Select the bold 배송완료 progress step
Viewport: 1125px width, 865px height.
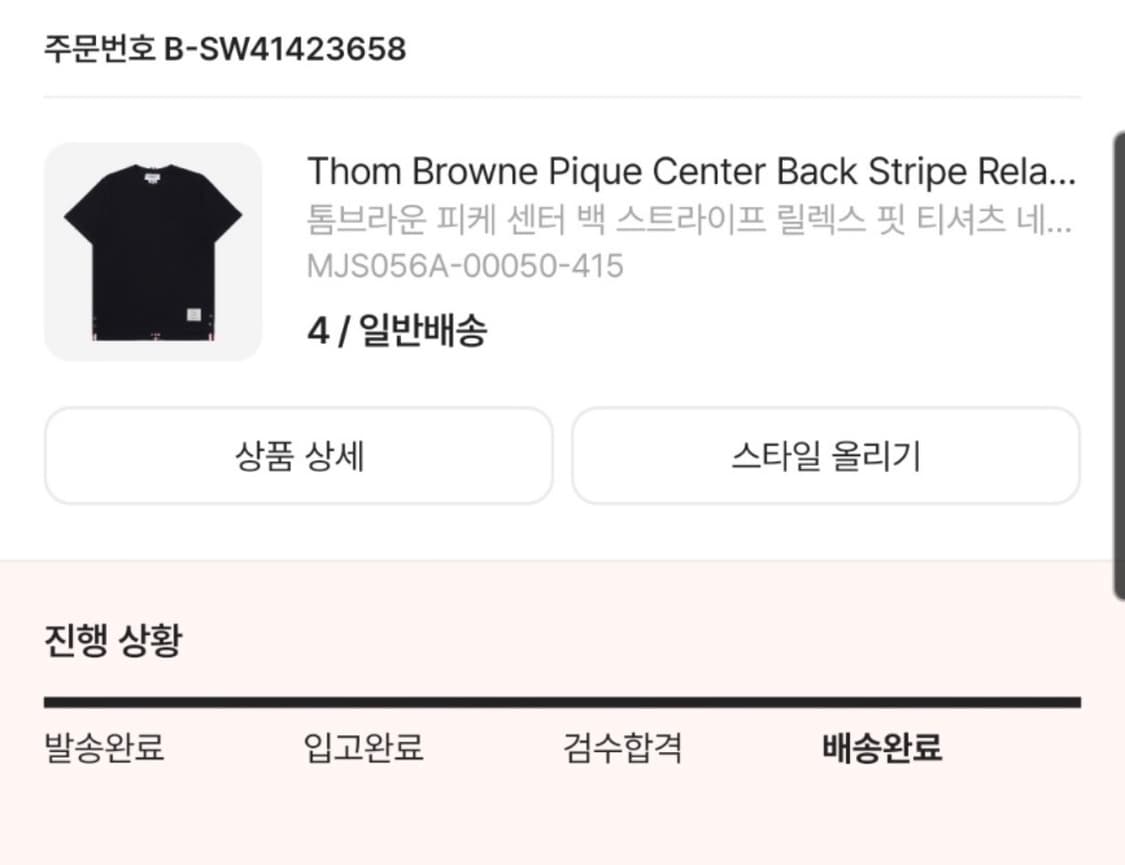click(x=881, y=747)
